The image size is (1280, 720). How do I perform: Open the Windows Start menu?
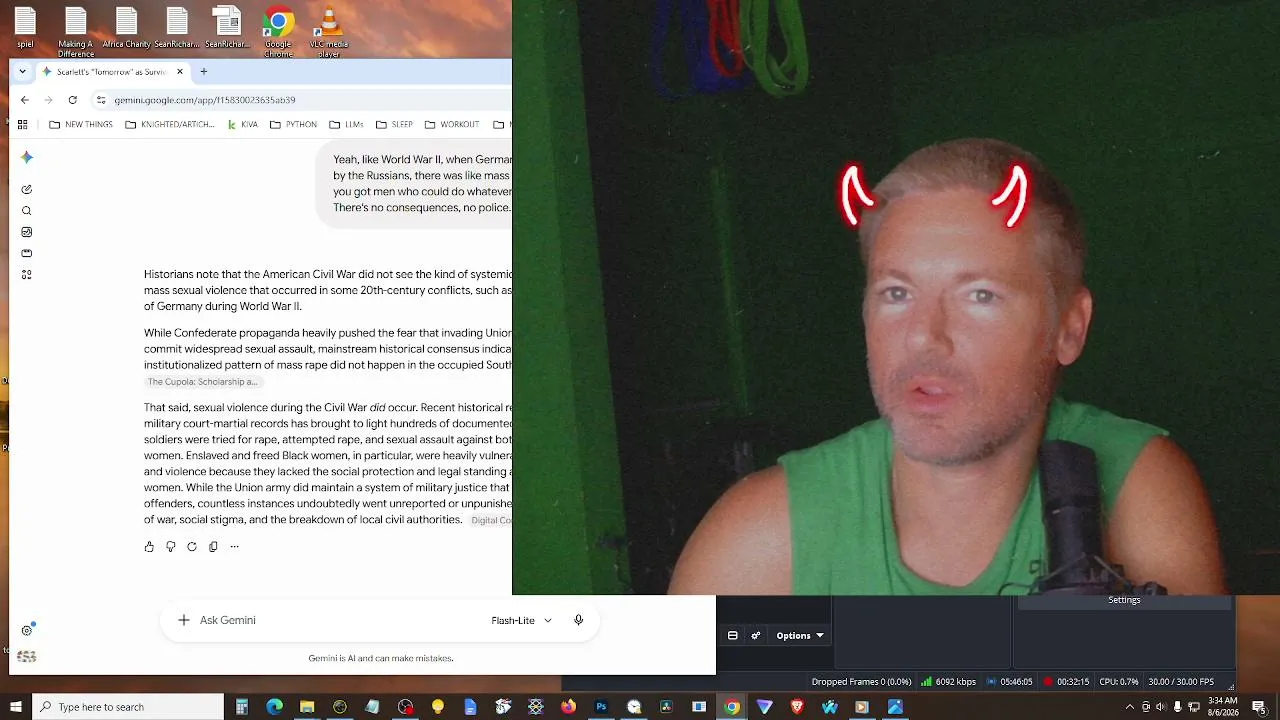(16, 707)
